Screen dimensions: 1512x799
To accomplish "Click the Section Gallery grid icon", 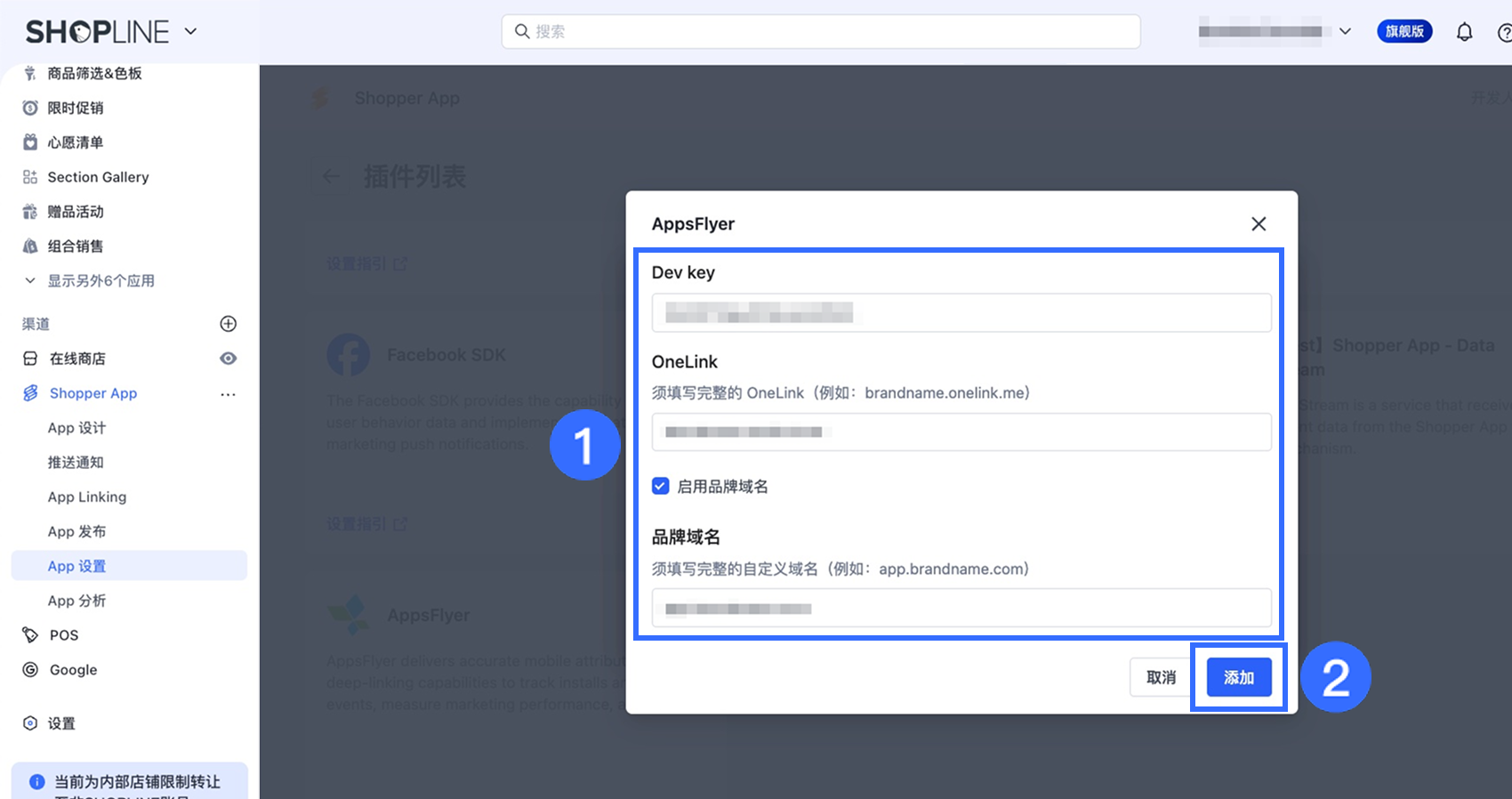I will 30,177.
